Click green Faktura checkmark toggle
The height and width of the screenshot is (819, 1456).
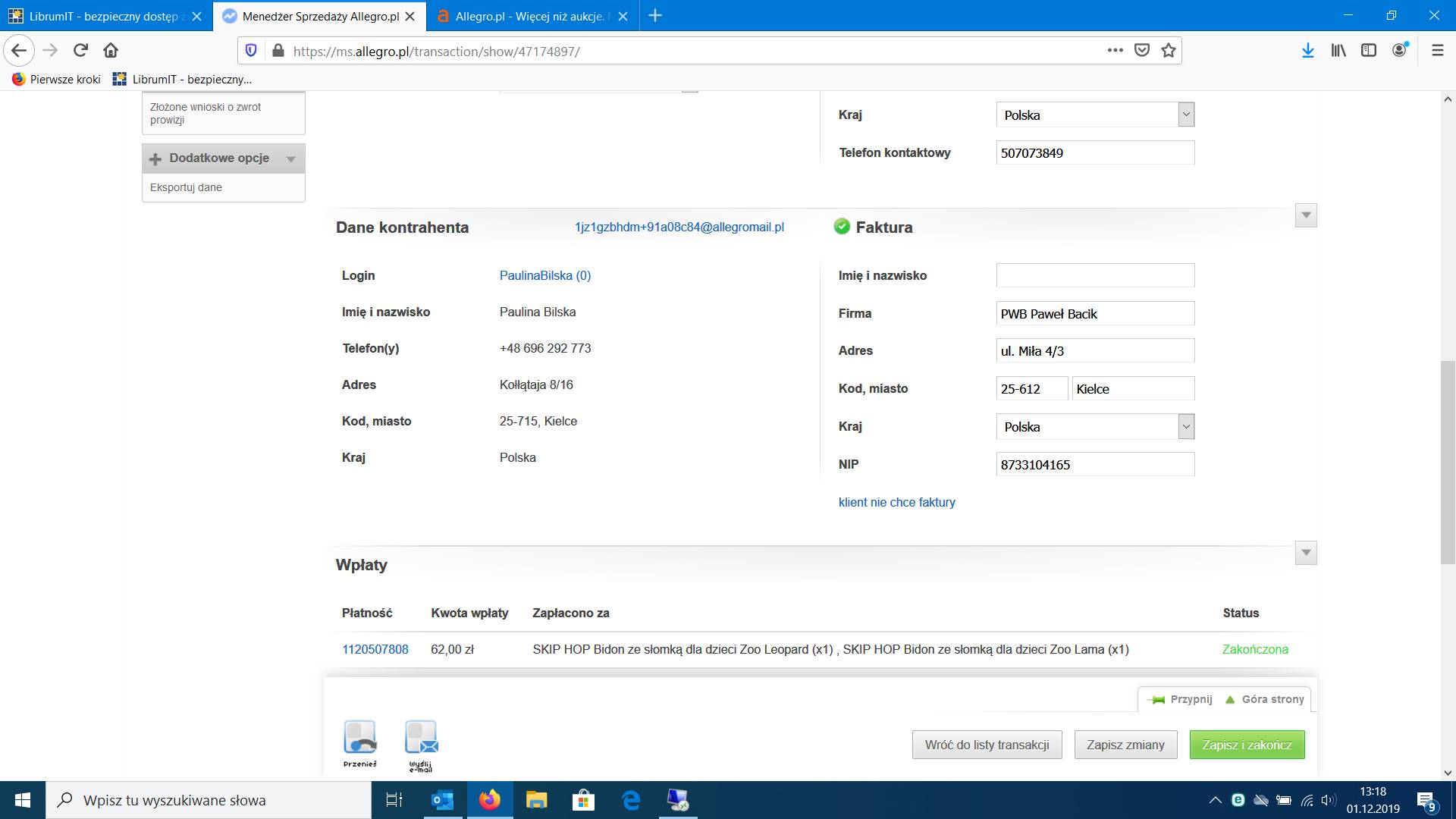[x=842, y=226]
